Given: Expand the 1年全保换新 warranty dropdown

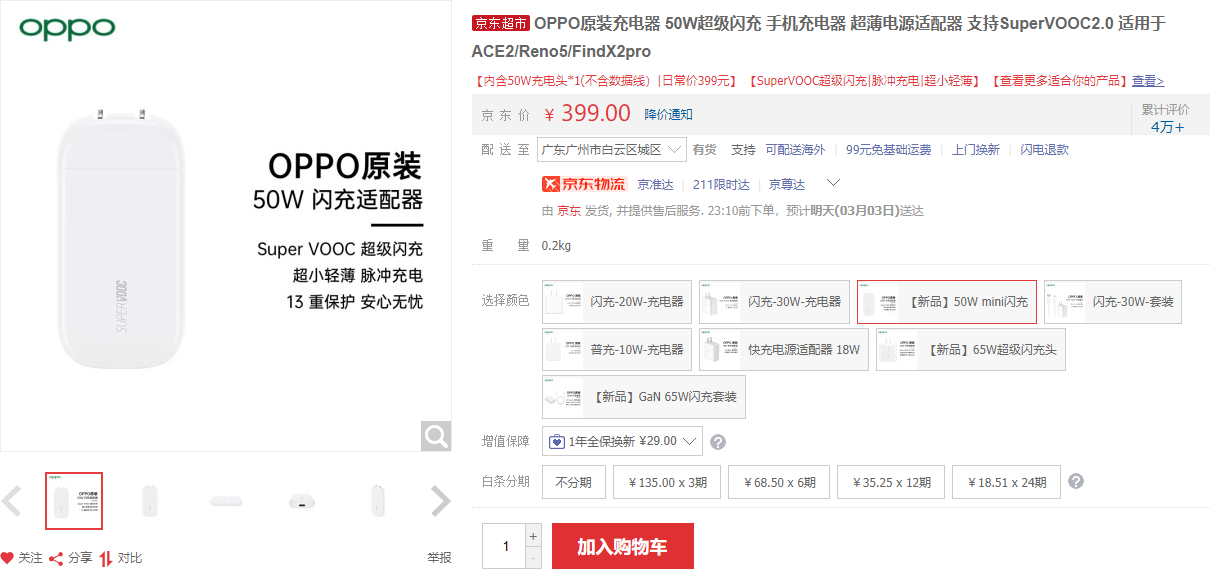Looking at the screenshot, I should click(x=622, y=441).
